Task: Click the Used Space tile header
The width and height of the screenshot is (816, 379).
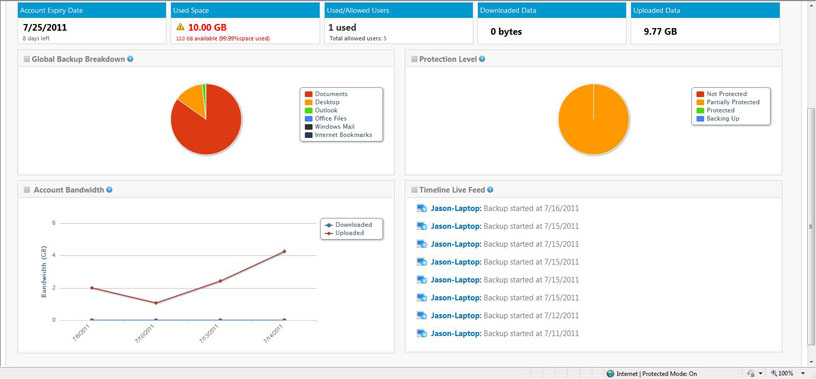Action: (245, 10)
